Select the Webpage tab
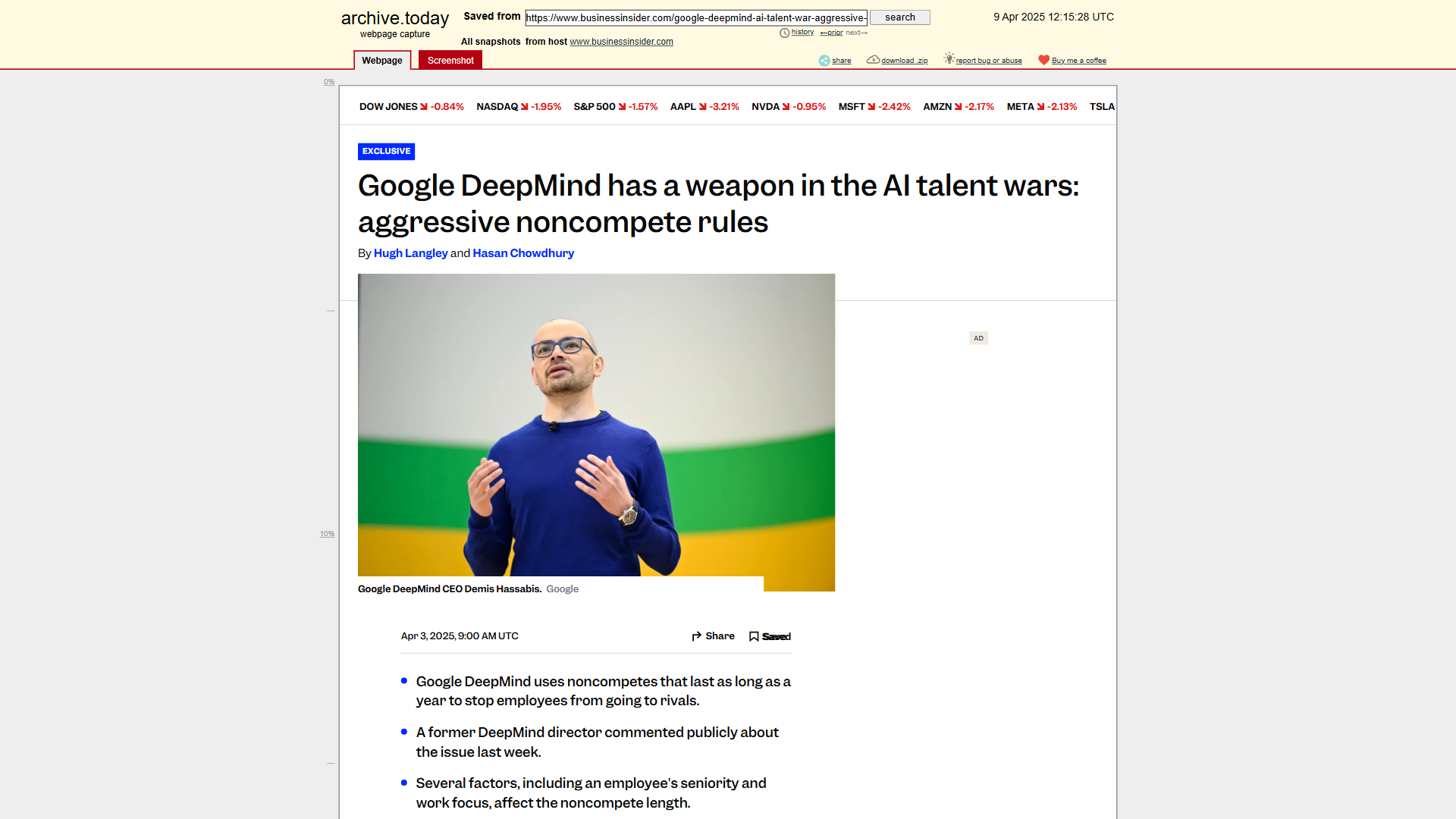The image size is (1456, 819). click(382, 61)
